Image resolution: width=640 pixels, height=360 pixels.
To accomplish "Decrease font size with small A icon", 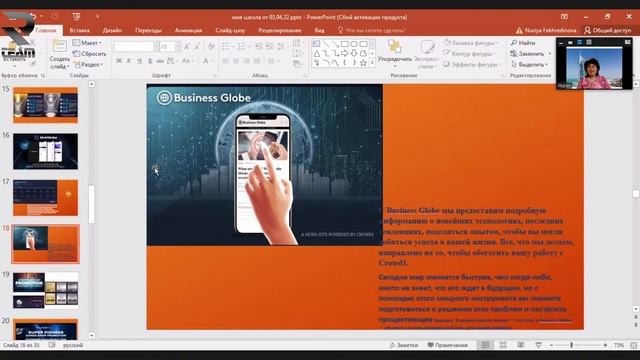I will pyautogui.click(x=197, y=47).
